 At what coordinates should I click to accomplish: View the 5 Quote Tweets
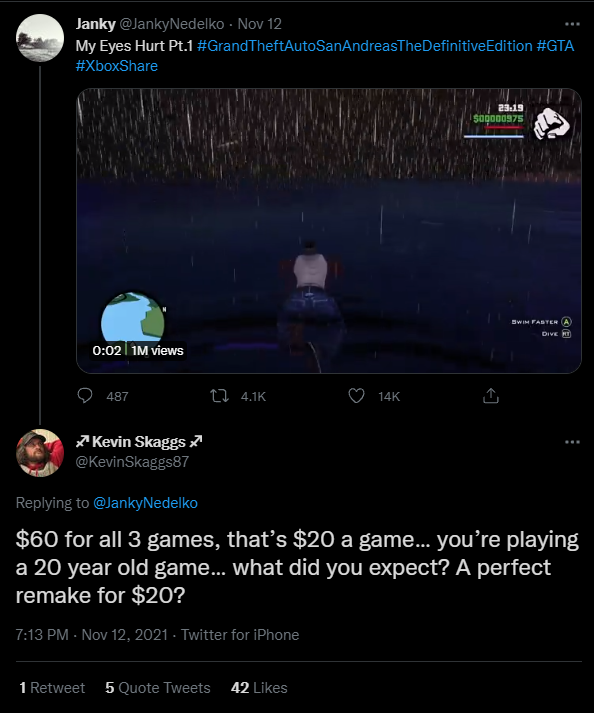coord(158,688)
